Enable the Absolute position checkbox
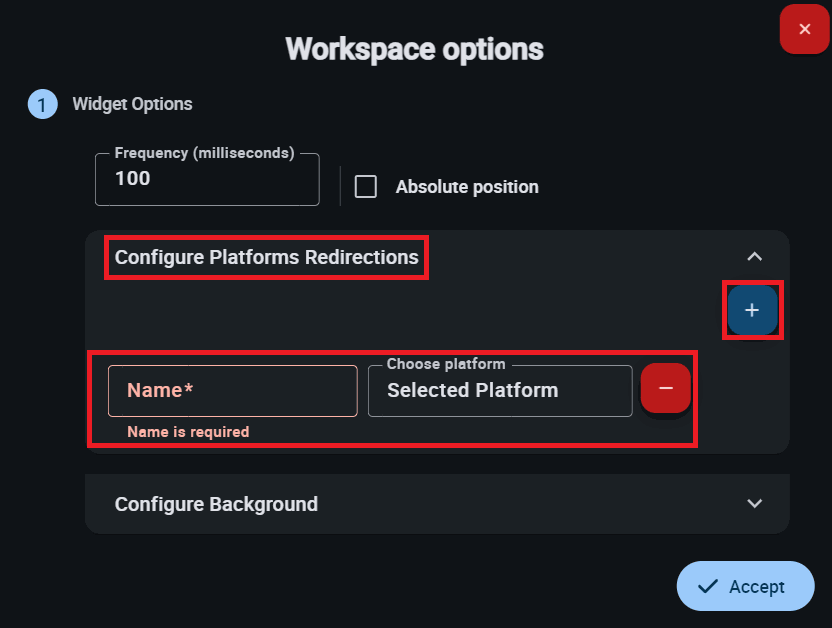The image size is (832, 628). point(366,187)
